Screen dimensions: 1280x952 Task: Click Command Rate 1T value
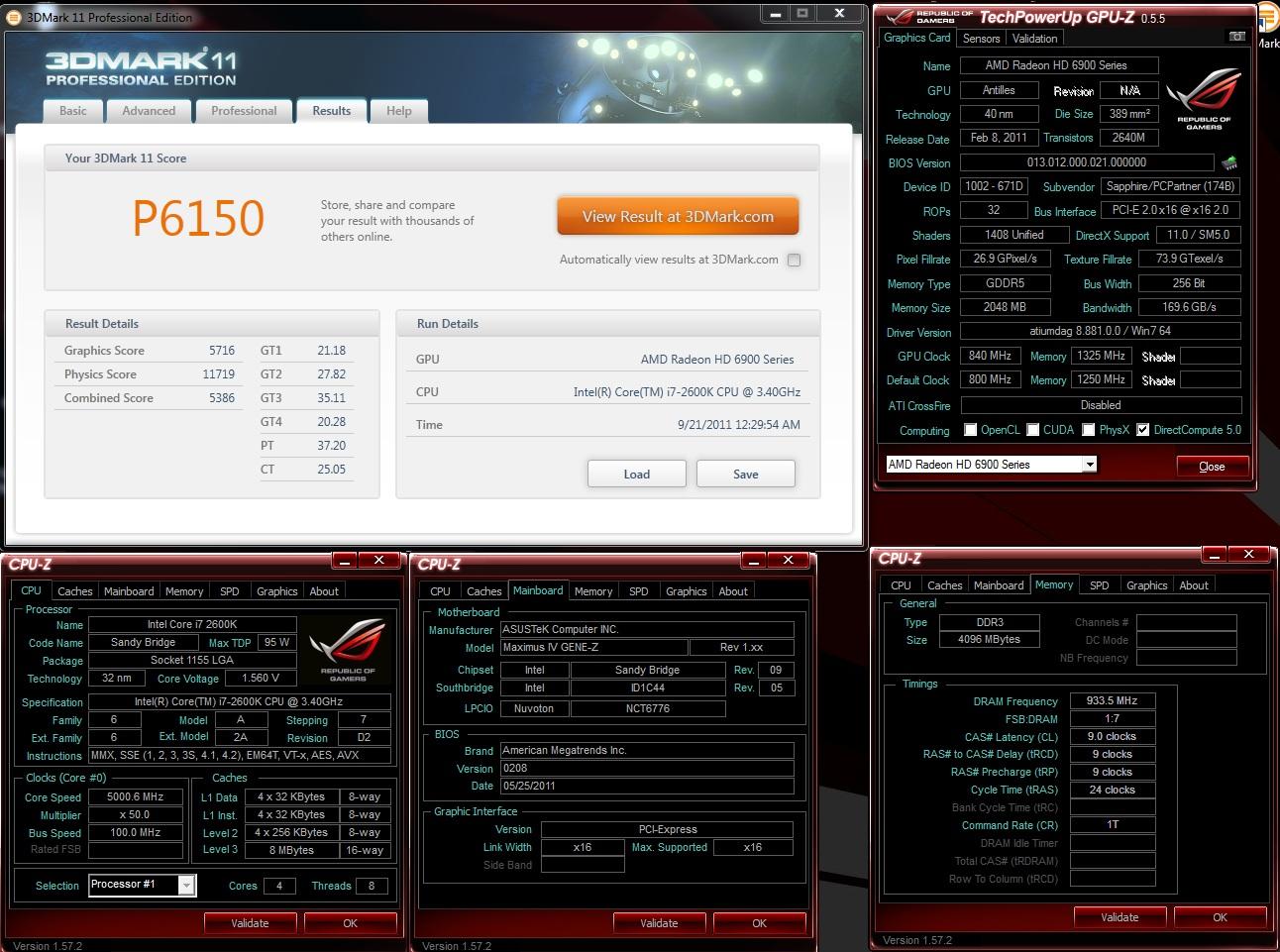pyautogui.click(x=1112, y=824)
